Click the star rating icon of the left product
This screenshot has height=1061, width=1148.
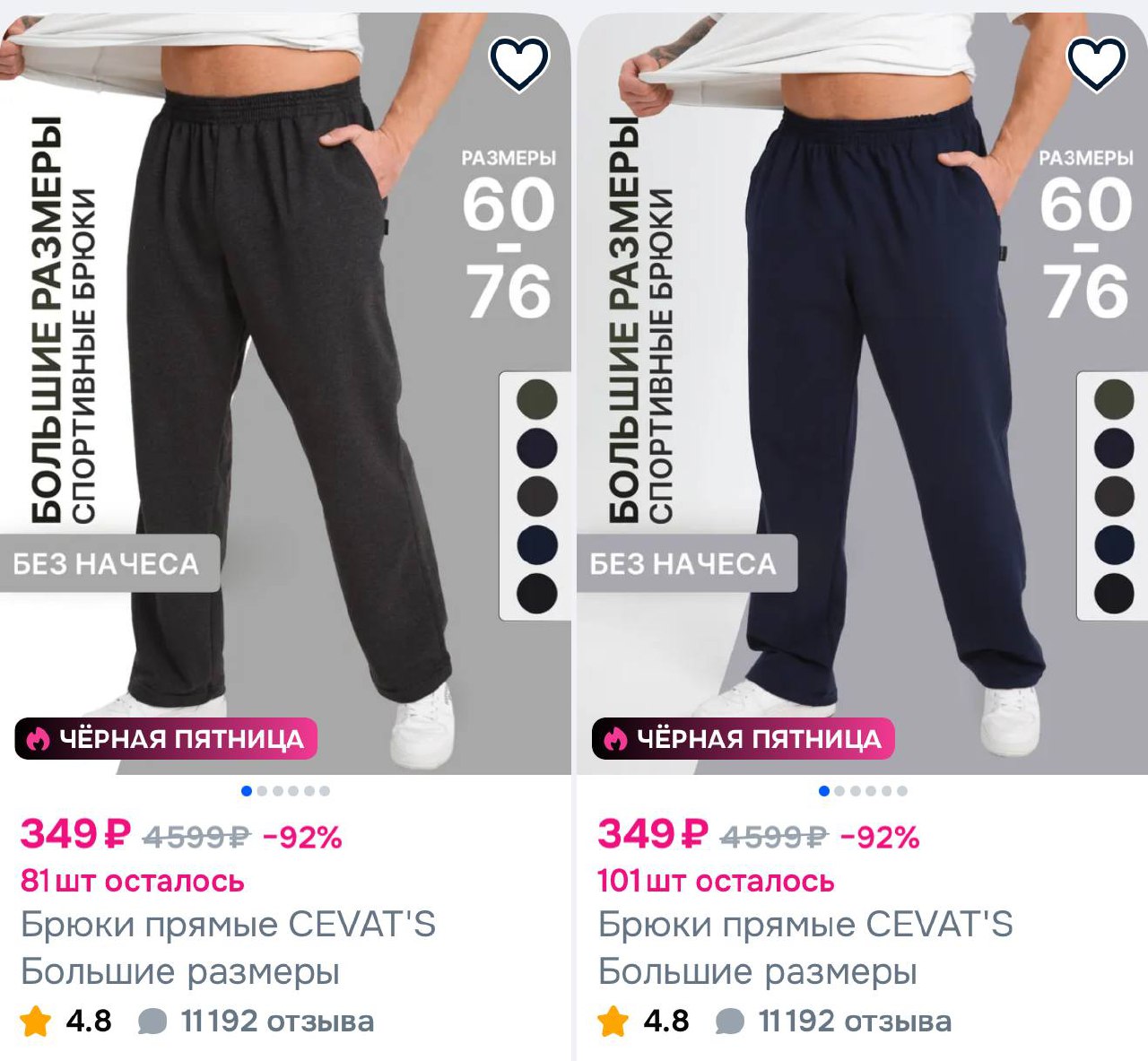point(35,1021)
